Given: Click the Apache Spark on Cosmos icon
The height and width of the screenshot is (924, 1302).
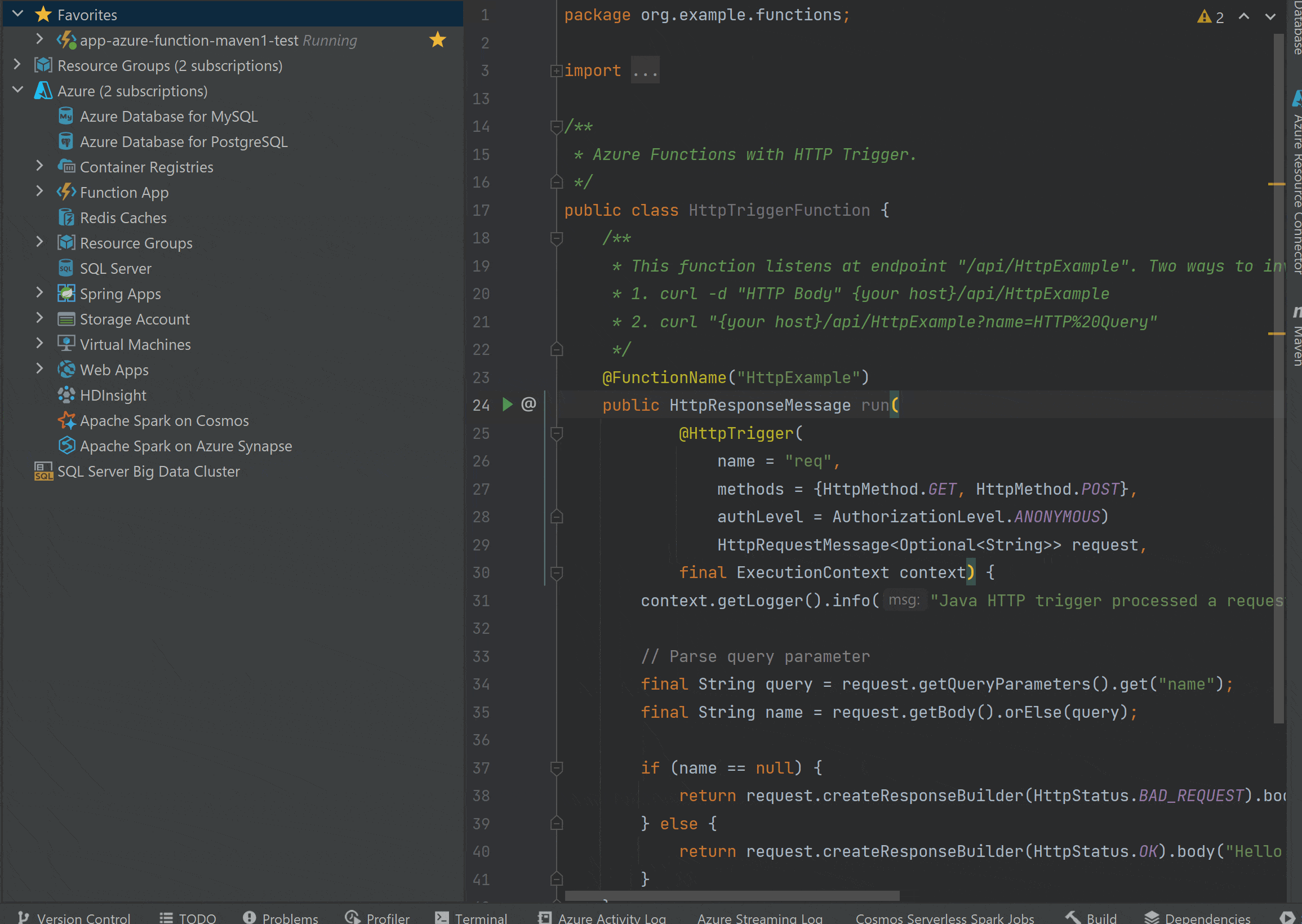Looking at the screenshot, I should tap(66, 420).
